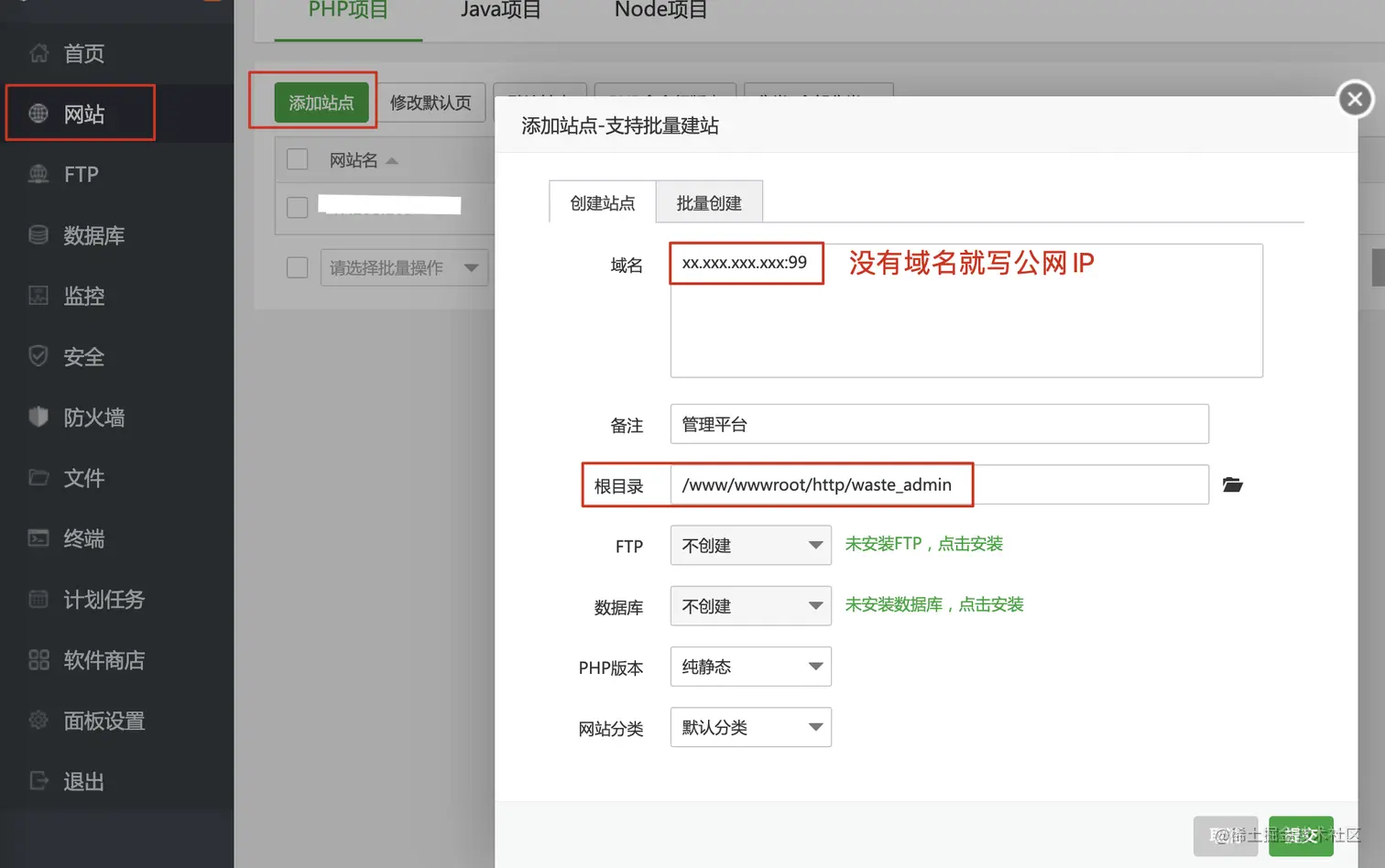Image resolution: width=1385 pixels, height=868 pixels.
Task: Click the globe icon beside 网站
Action: click(x=38, y=114)
